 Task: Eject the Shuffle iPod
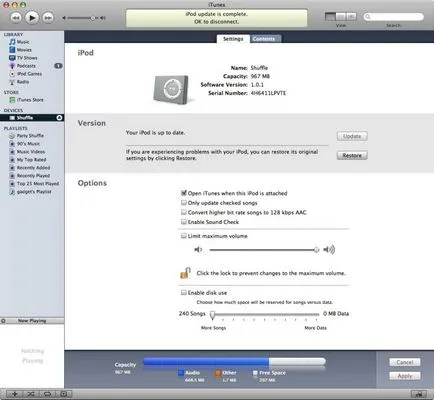tap(59, 118)
